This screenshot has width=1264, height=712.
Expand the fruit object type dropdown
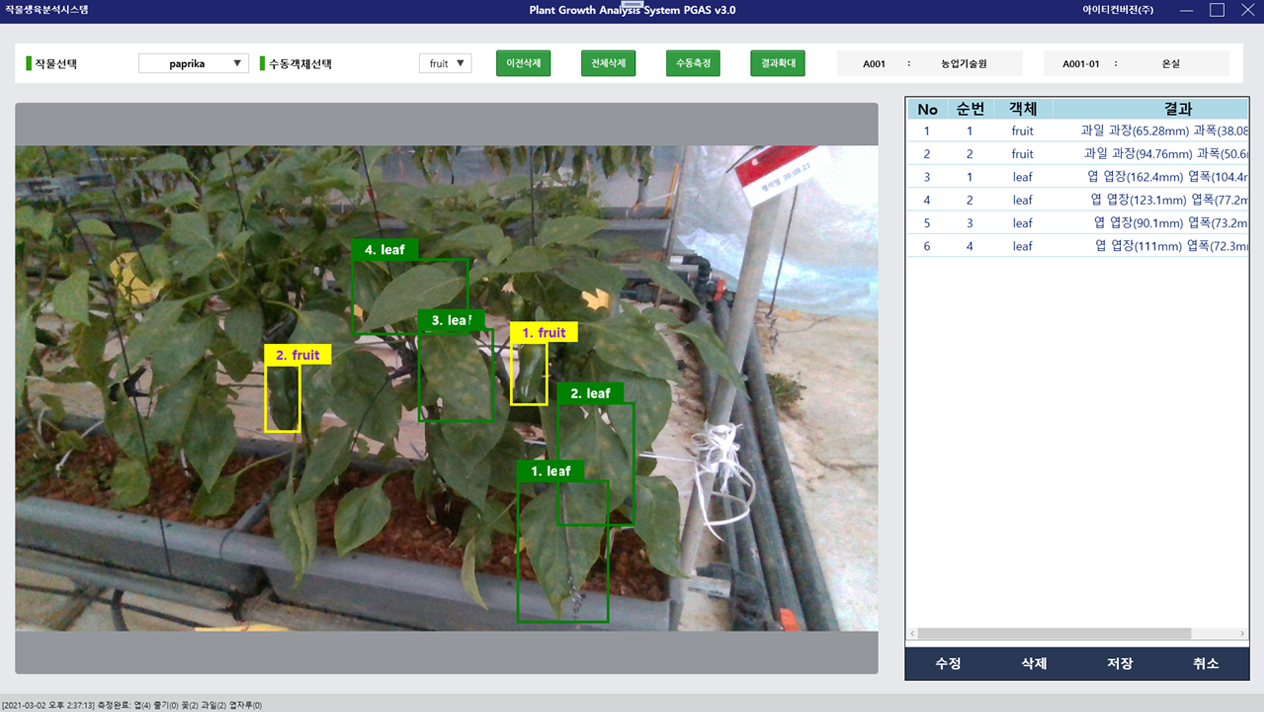(x=445, y=63)
